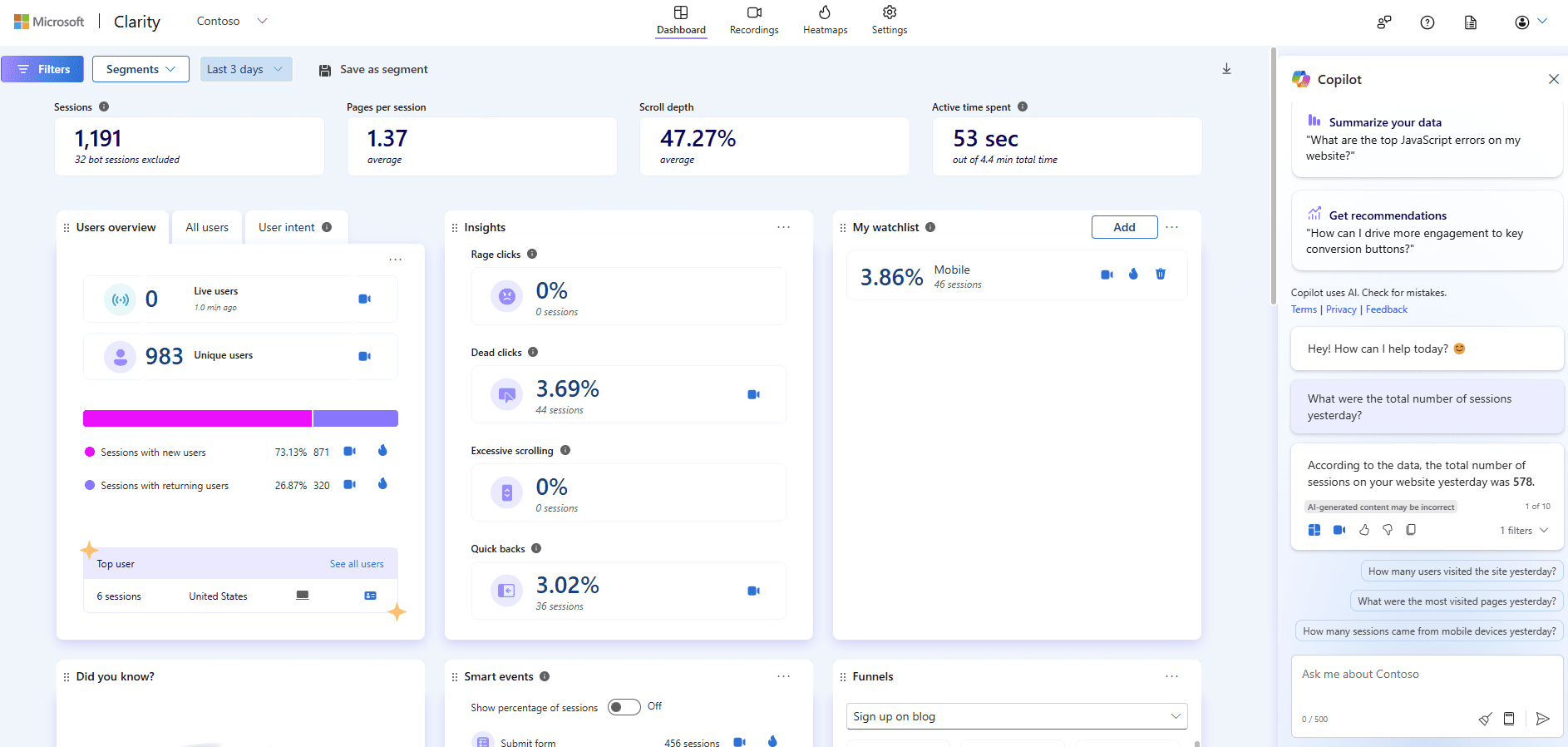Open the Last 3 days date filter
1568x747 pixels.
pos(245,69)
